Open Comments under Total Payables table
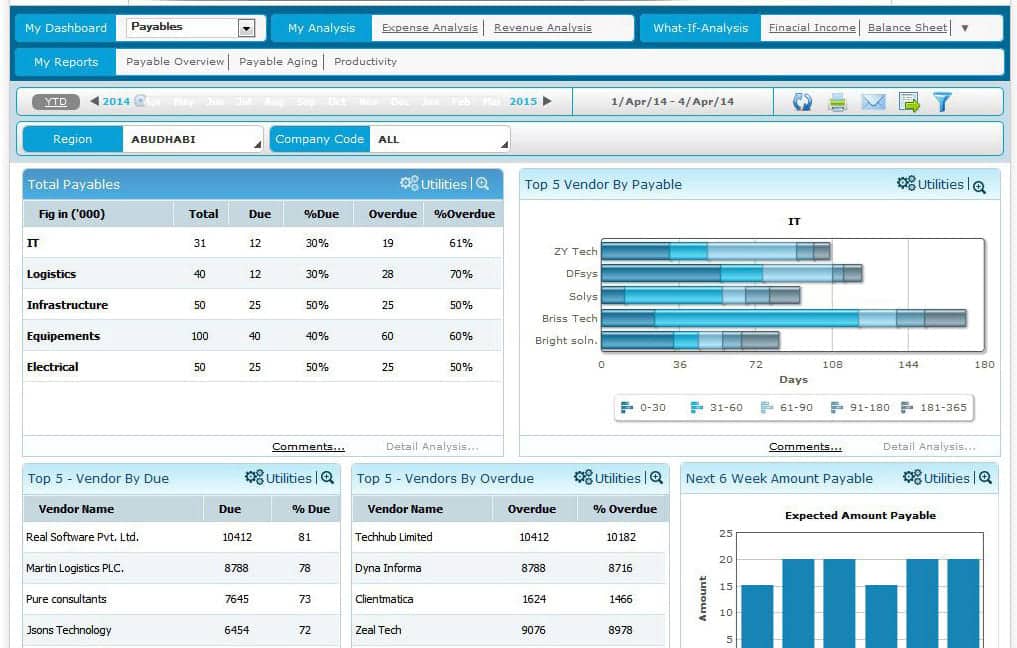1017x648 pixels. pos(308,446)
